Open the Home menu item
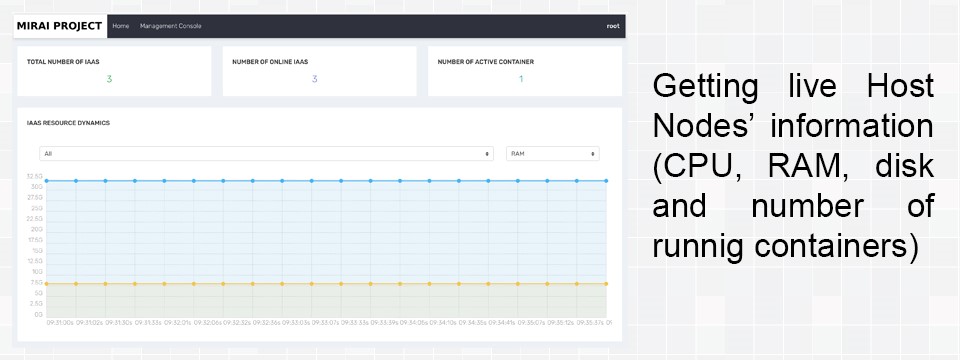 coord(121,26)
